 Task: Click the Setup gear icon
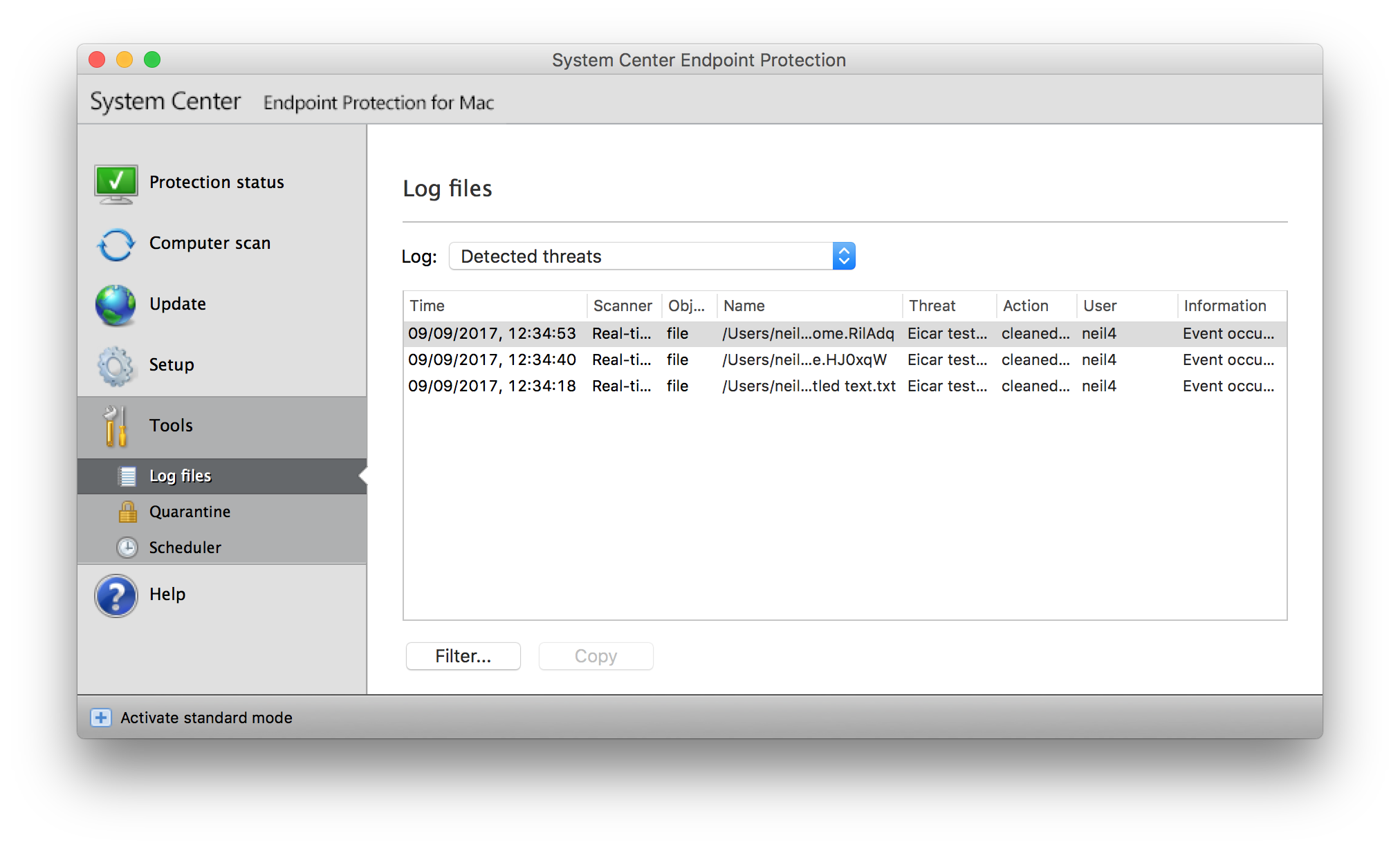coord(116,366)
